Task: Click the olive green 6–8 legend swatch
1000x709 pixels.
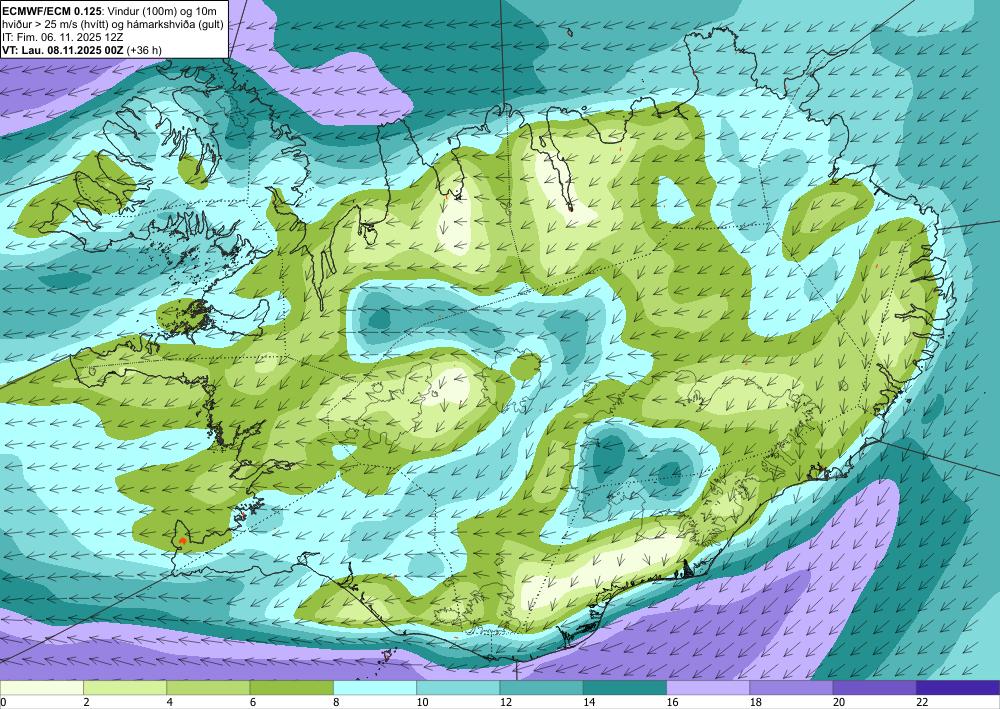Action: point(291,688)
